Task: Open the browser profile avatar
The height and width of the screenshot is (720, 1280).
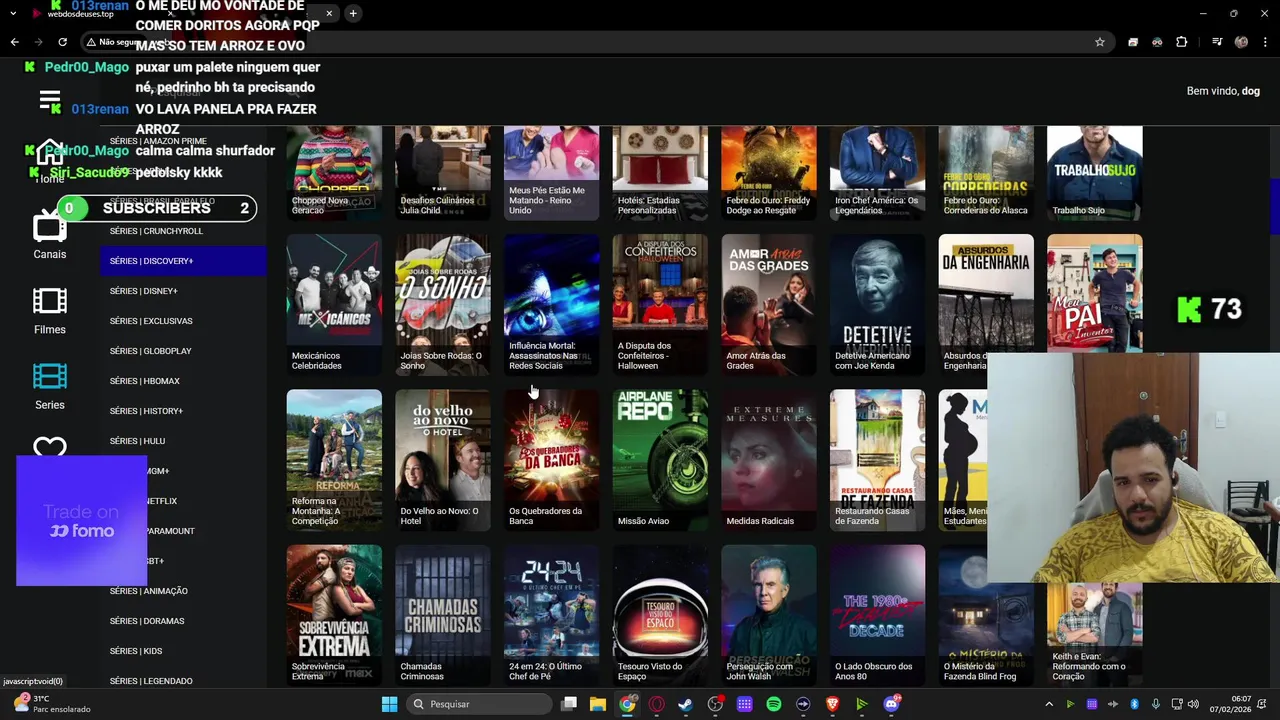Action: (x=1242, y=42)
